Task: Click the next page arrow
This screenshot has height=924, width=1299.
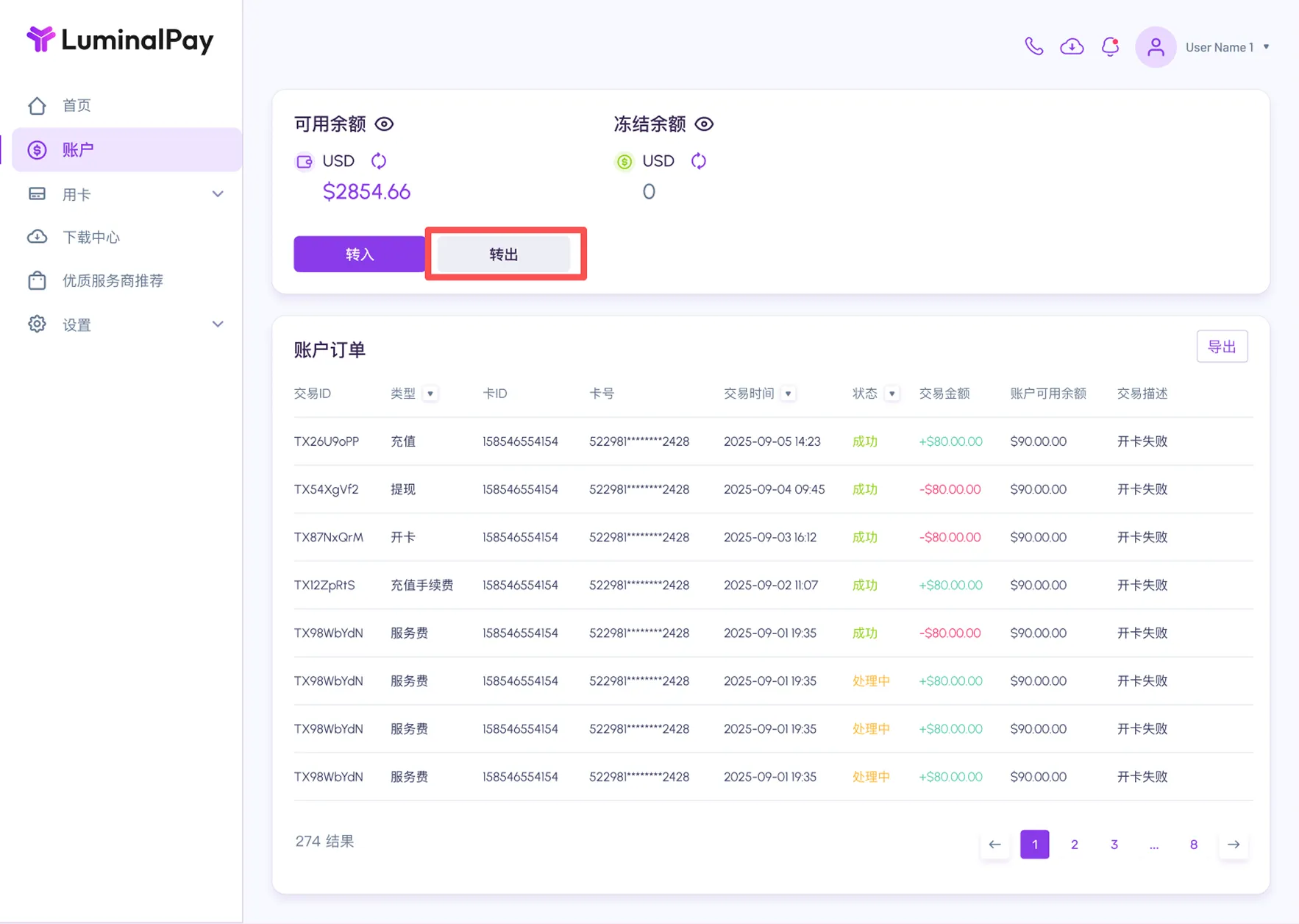Action: click(1233, 844)
